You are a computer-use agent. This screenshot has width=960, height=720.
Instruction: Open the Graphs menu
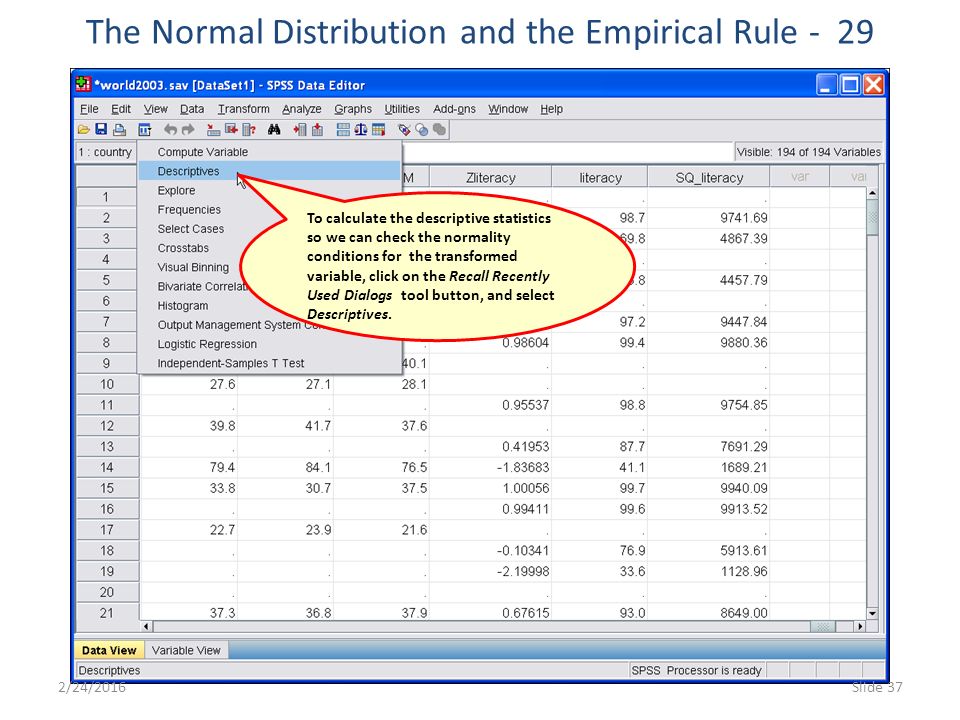coord(353,109)
